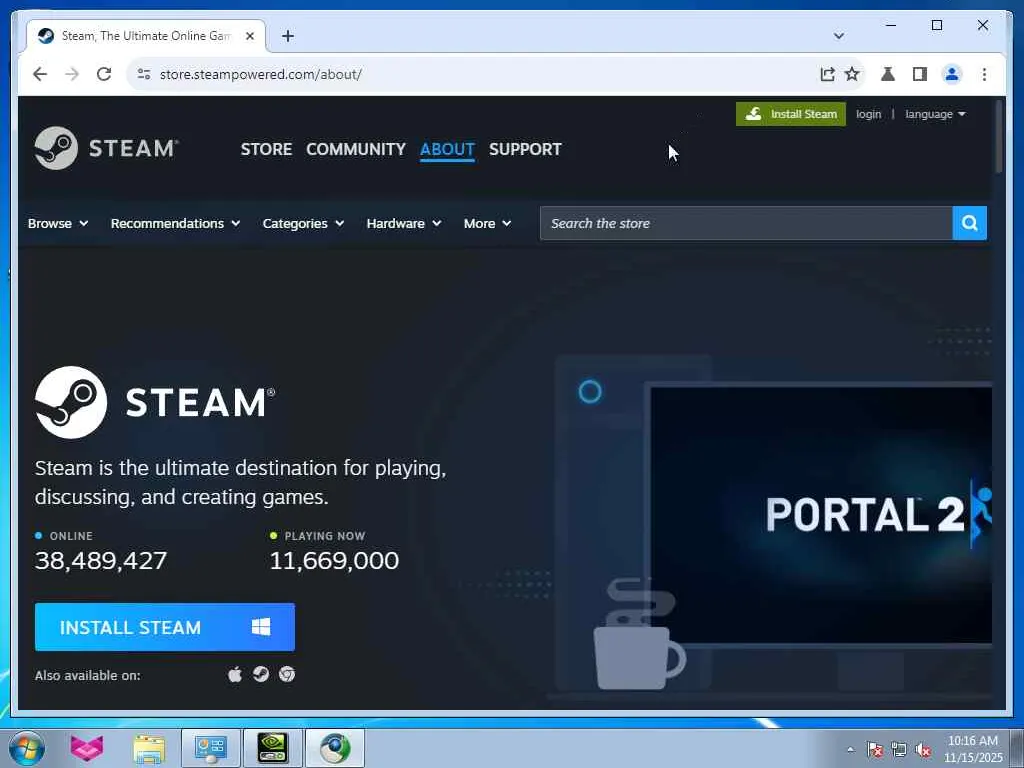Click the network tray icon
This screenshot has height=768, width=1024.
coord(899,750)
